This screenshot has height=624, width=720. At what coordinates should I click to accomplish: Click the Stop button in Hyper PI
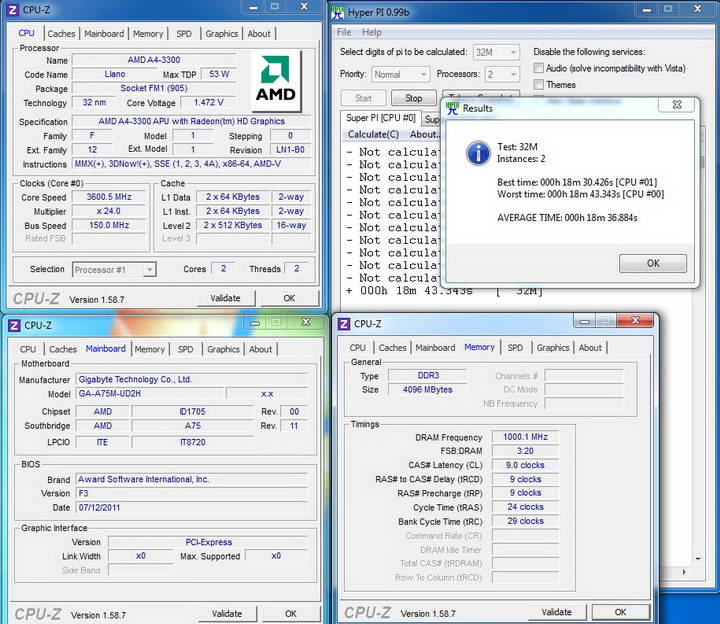click(413, 98)
